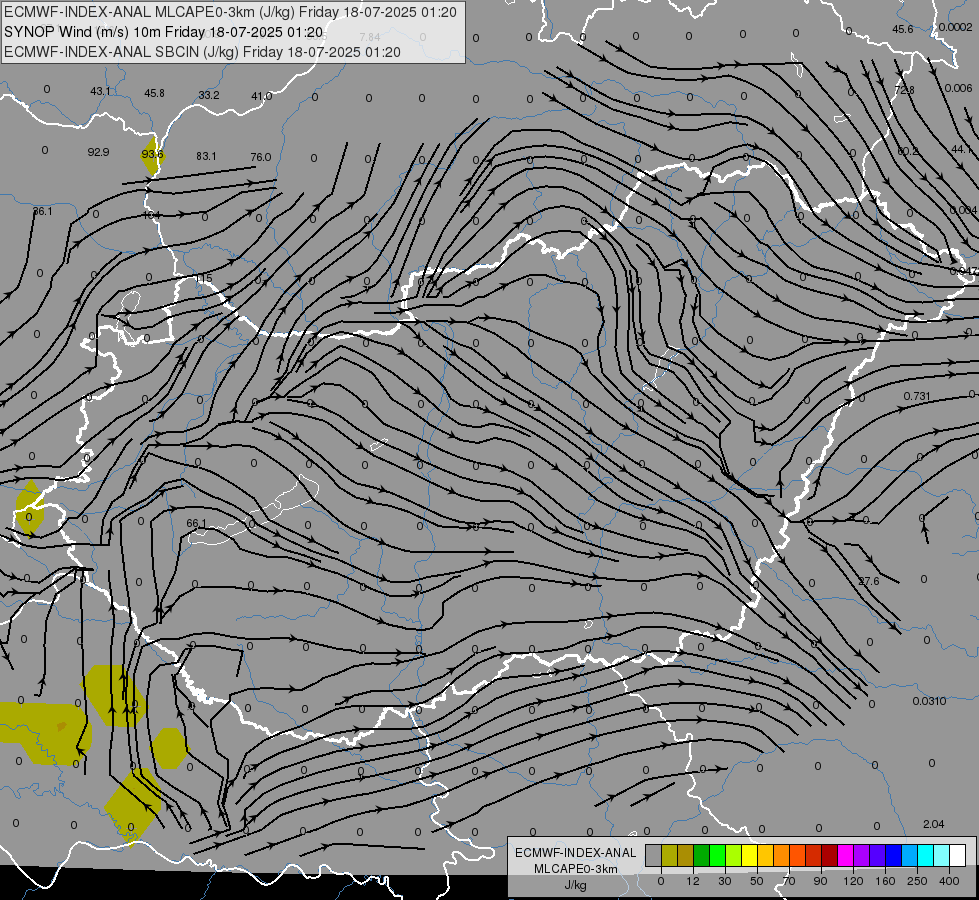Select the SYNOP Wind (m/s) 10m header line
This screenshot has height=900, width=979.
164,32
